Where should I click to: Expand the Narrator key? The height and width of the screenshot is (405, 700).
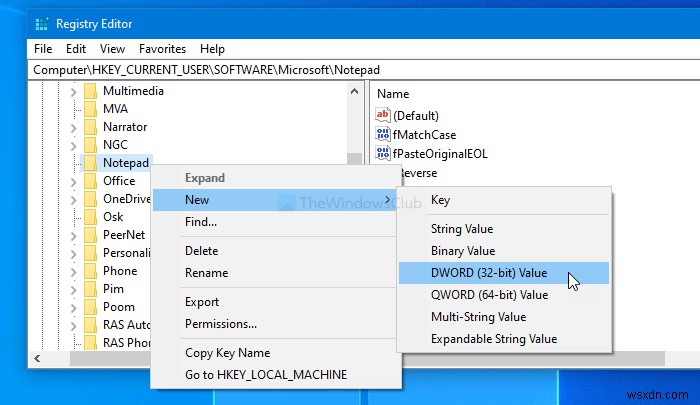[74, 128]
